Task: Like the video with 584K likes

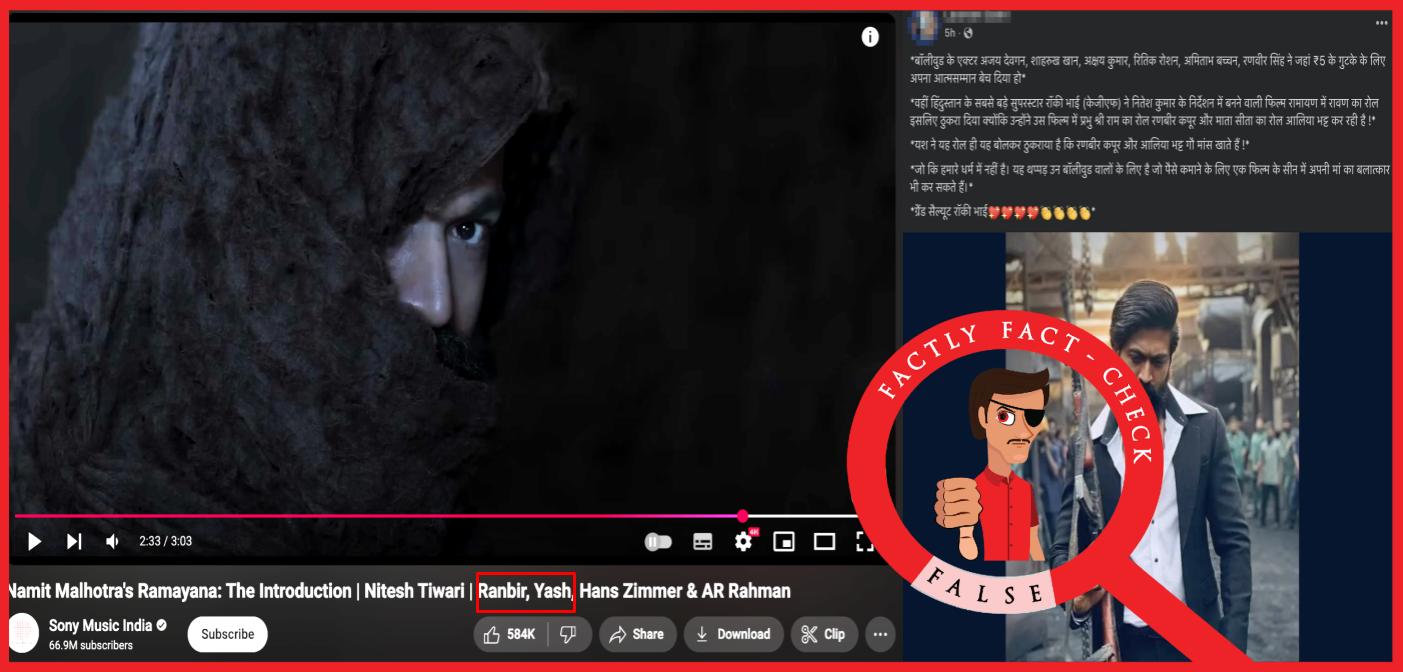Action: (x=511, y=634)
